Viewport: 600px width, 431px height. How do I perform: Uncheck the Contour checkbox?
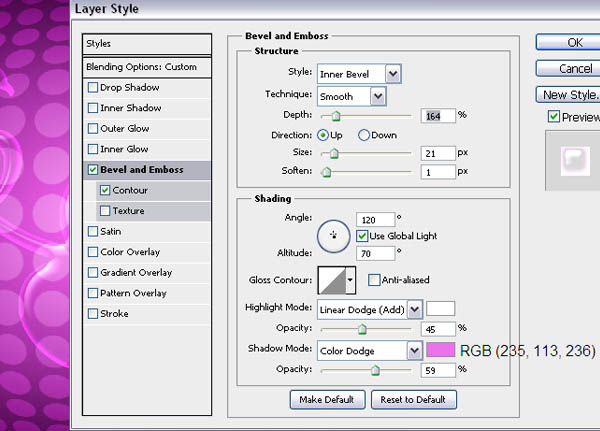pyautogui.click(x=105, y=190)
